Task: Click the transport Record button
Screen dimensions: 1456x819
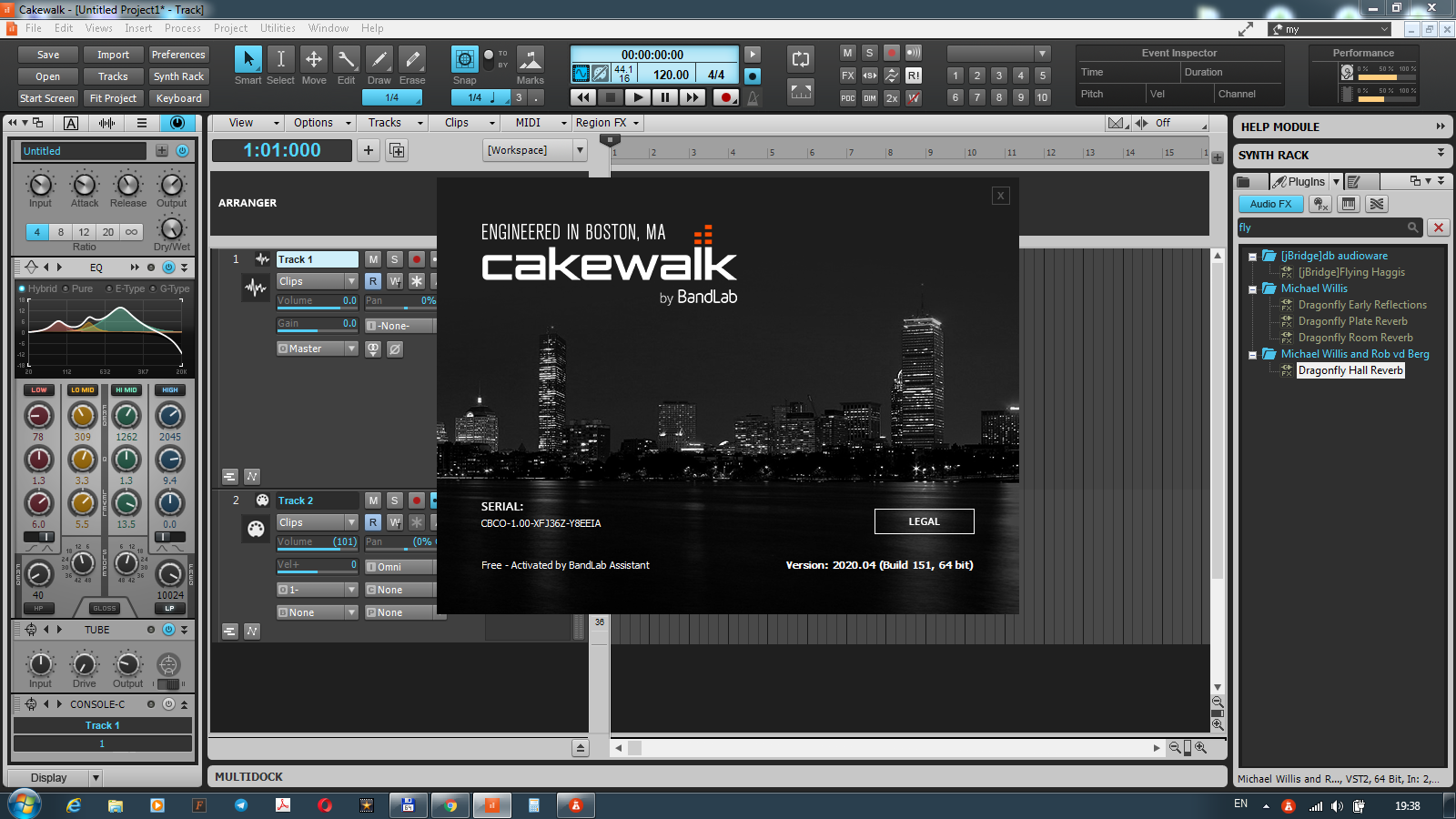Action: pyautogui.click(x=725, y=97)
